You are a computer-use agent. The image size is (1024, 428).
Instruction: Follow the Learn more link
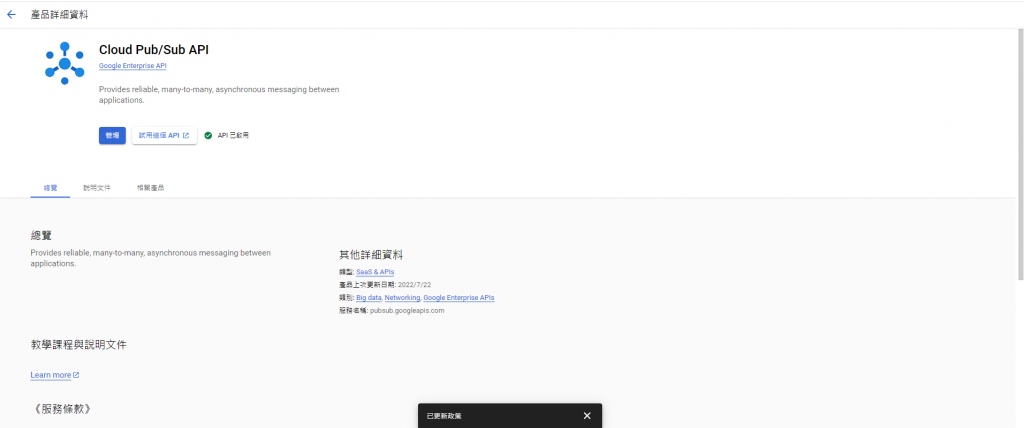pos(51,375)
